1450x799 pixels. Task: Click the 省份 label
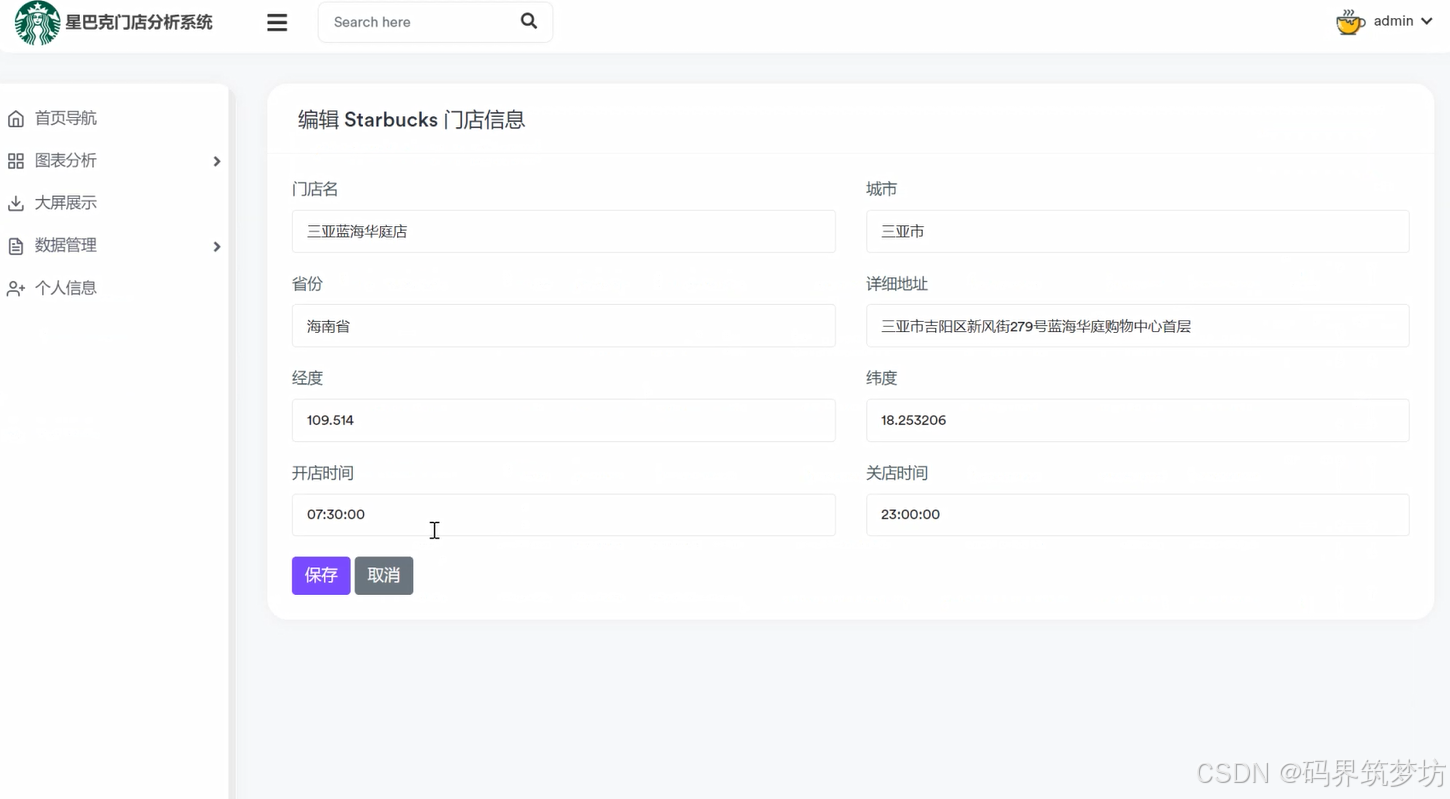coord(307,284)
